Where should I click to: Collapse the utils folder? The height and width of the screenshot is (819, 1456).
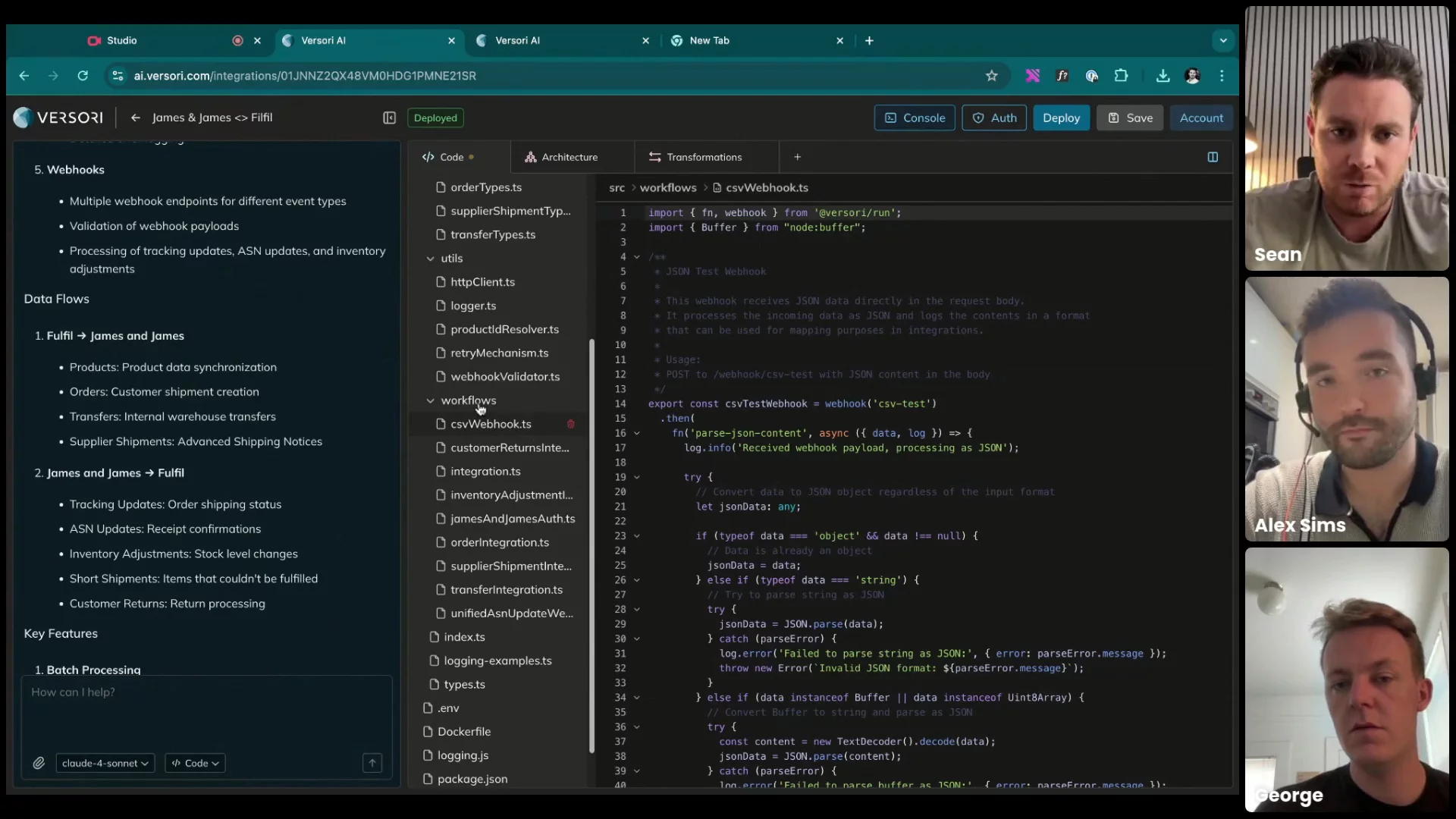click(x=430, y=259)
